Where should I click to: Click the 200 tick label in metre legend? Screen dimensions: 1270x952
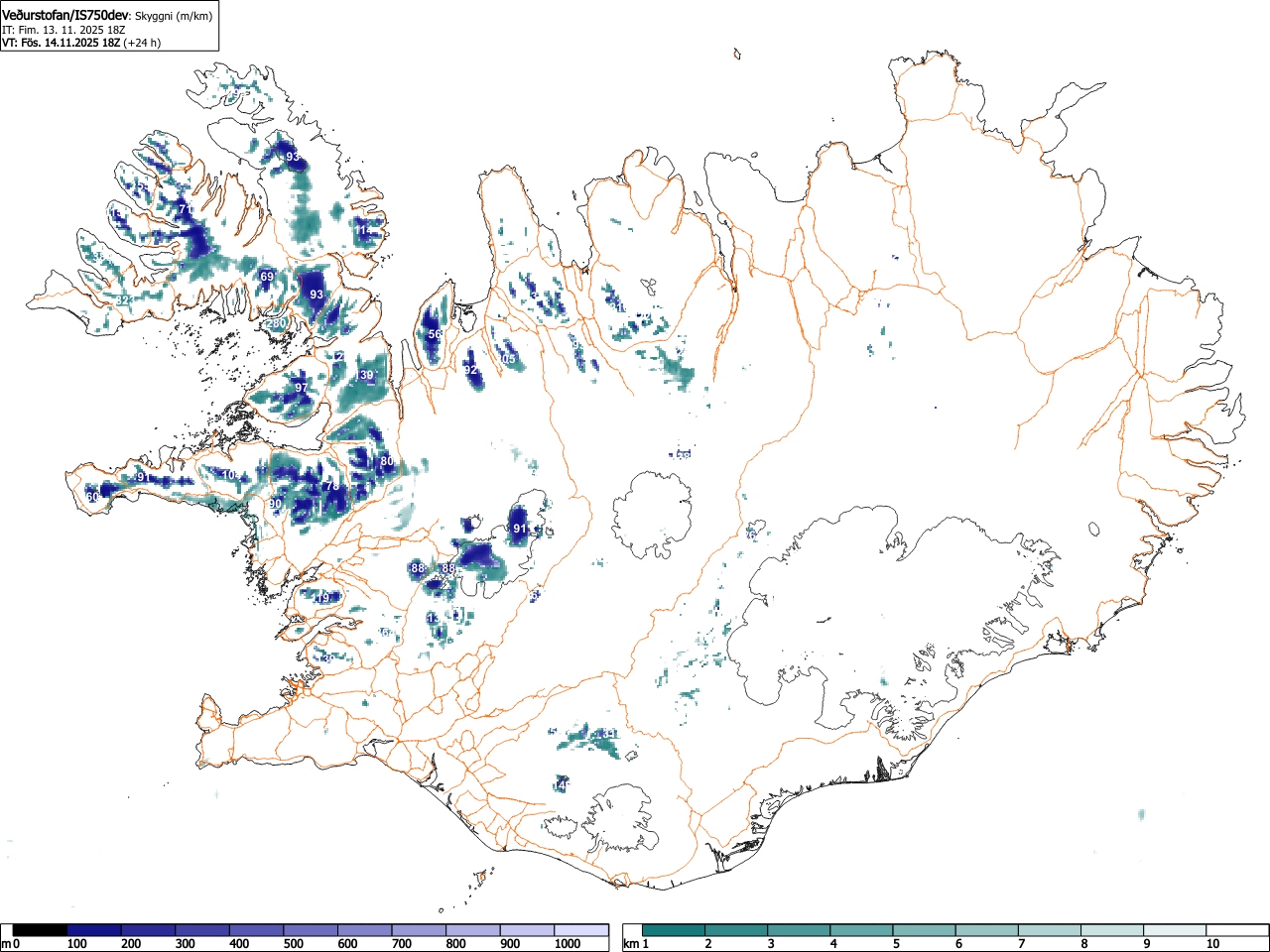click(x=130, y=944)
